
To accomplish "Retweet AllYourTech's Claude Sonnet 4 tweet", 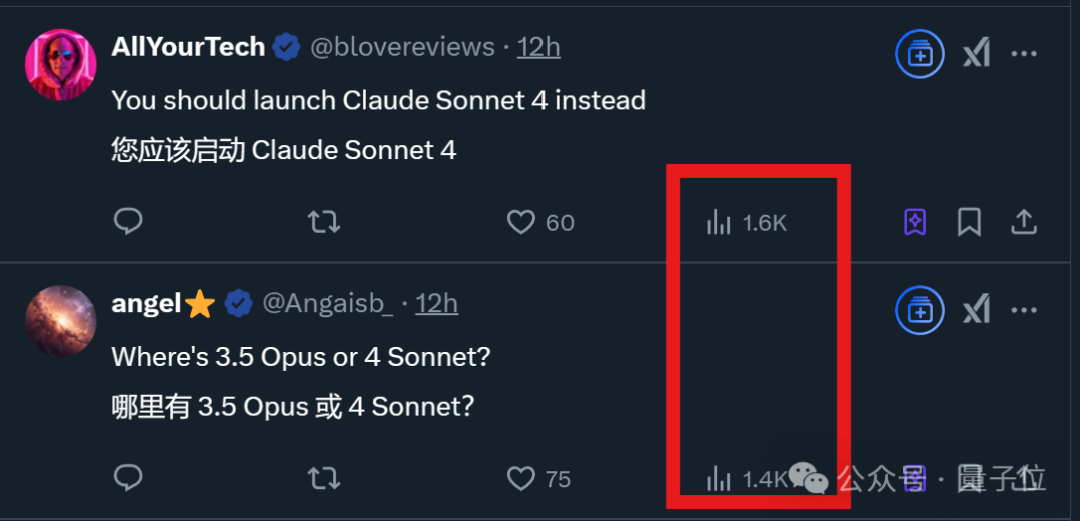I will coord(323,221).
